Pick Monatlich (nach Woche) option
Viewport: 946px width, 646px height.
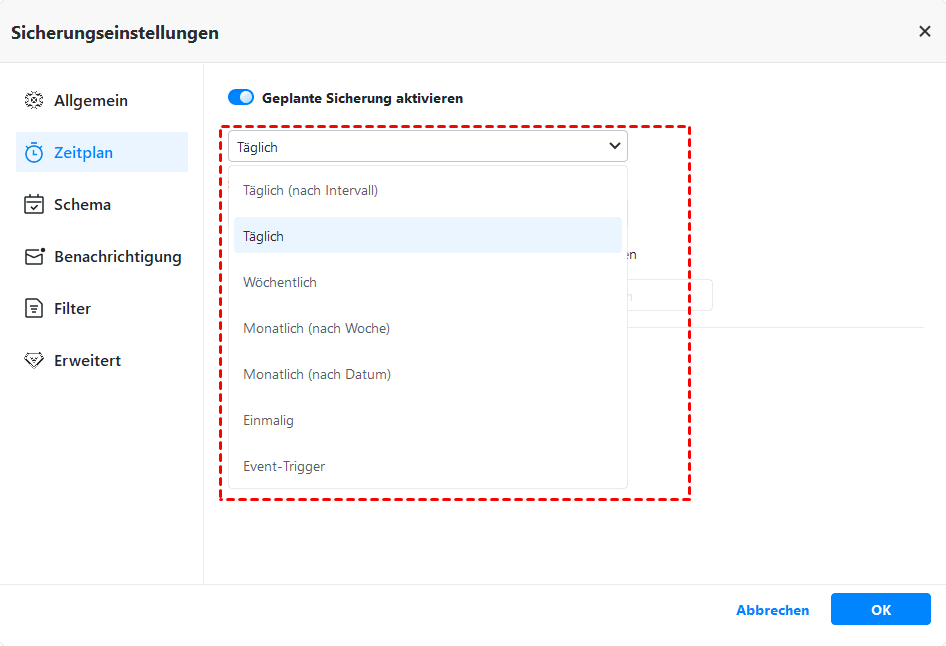click(x=316, y=328)
